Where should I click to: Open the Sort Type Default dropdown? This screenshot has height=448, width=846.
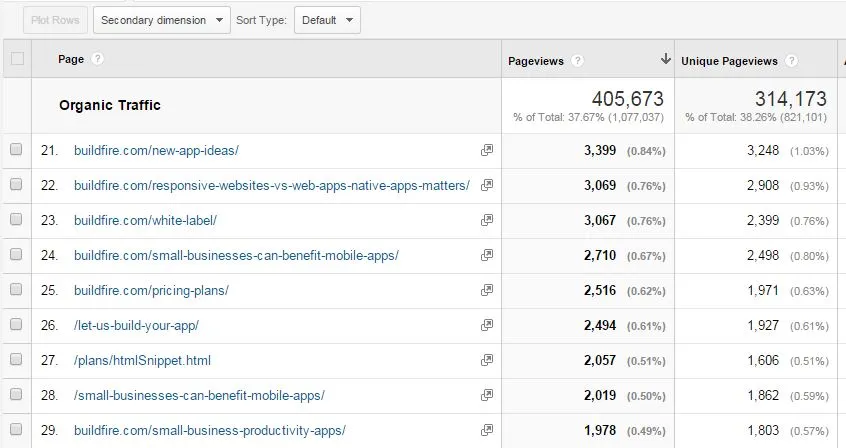[327, 20]
